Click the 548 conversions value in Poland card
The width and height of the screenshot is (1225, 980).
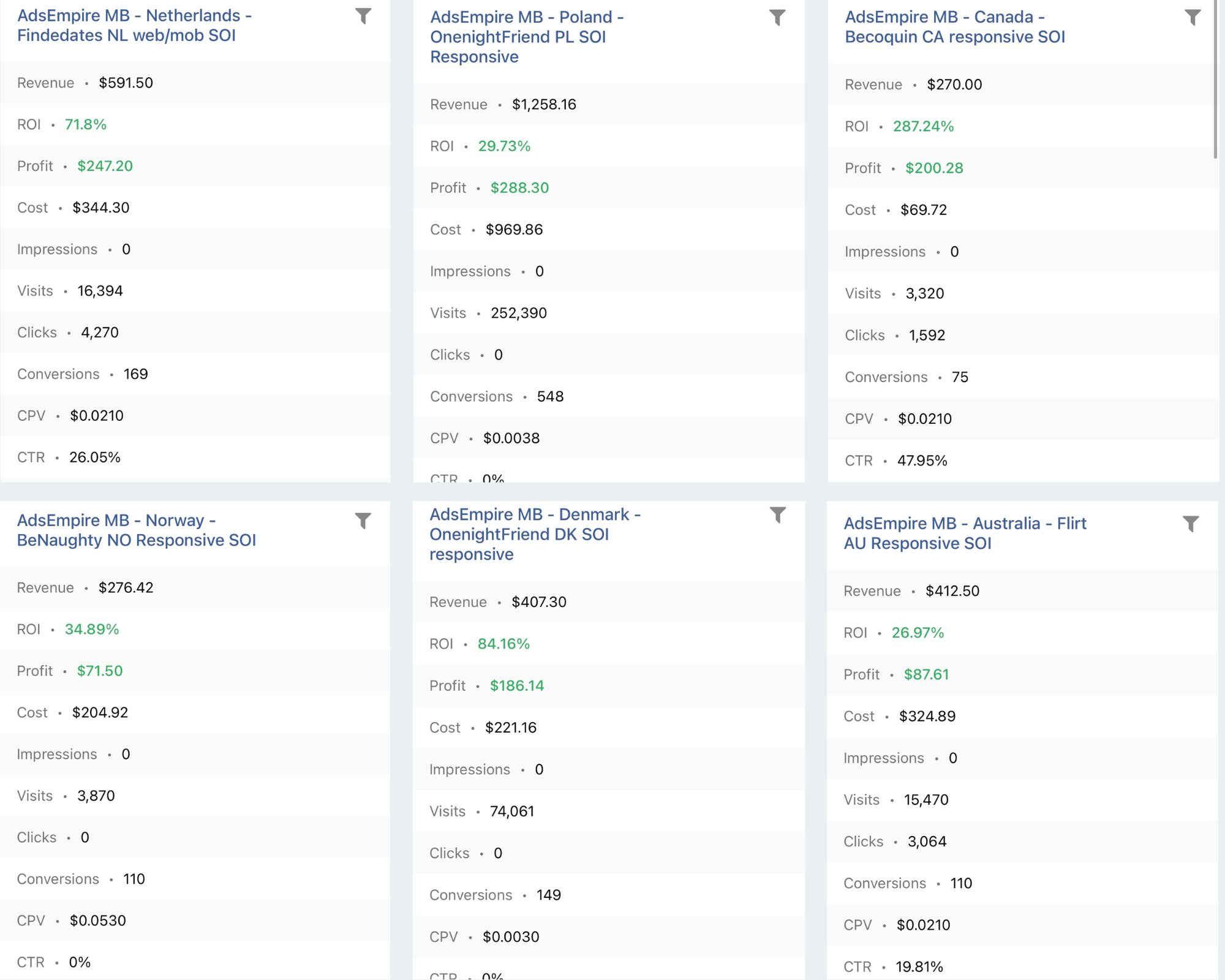550,397
